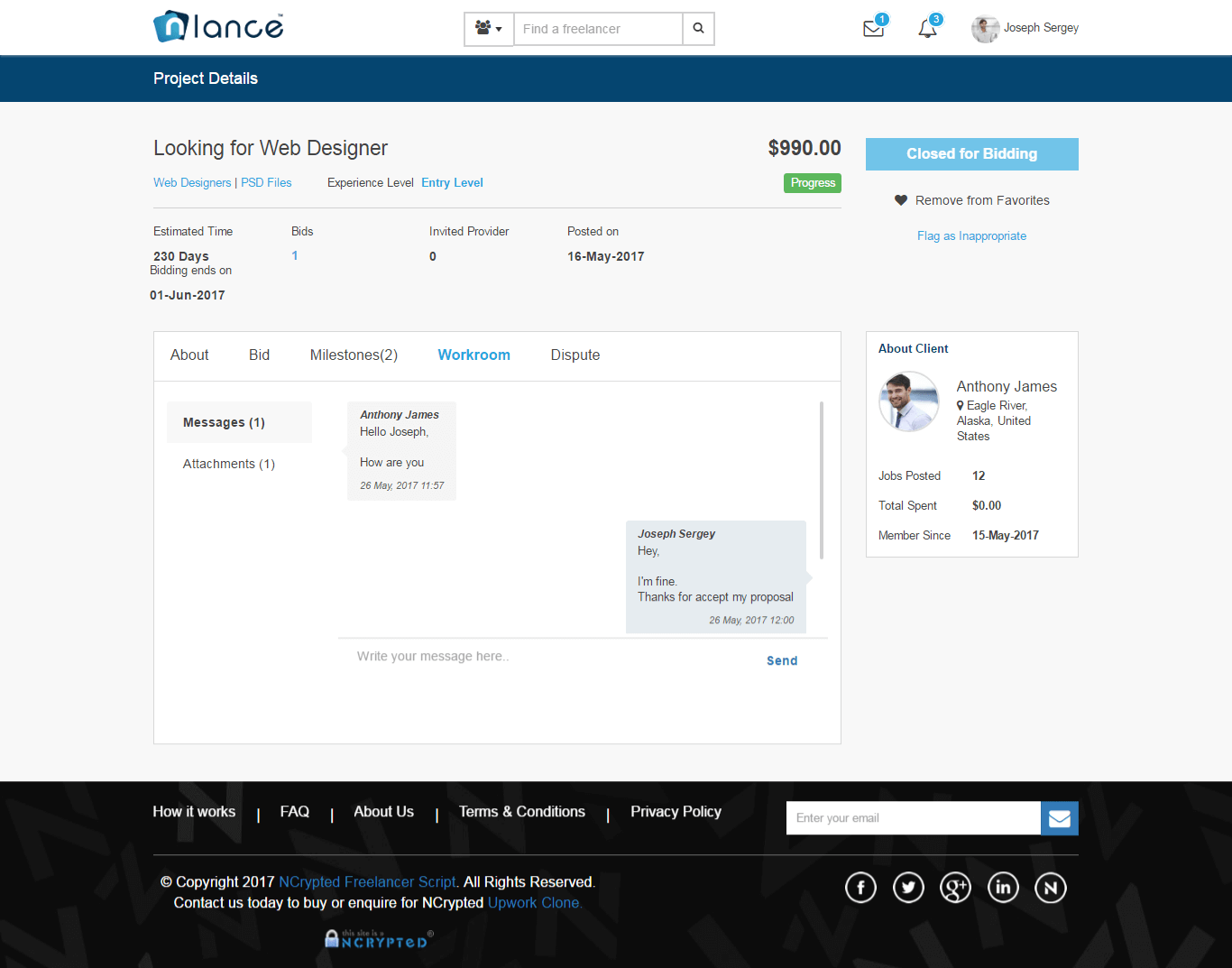Open the Facebook social icon in footer
The width and height of the screenshot is (1232, 968).
click(860, 888)
